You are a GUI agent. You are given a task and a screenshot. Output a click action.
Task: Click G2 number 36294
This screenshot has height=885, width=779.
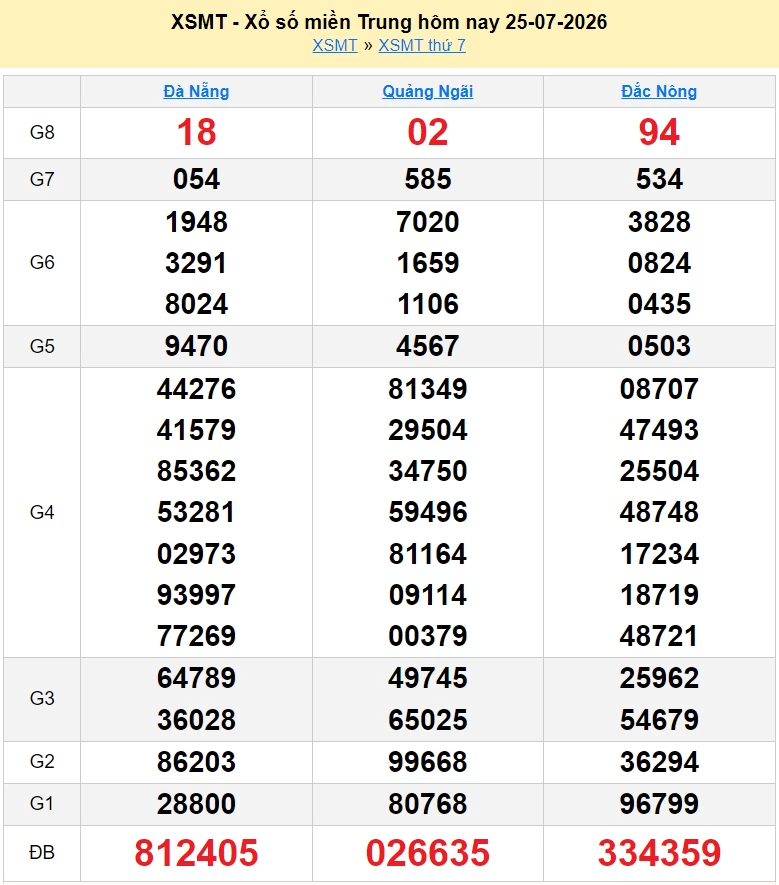659,762
